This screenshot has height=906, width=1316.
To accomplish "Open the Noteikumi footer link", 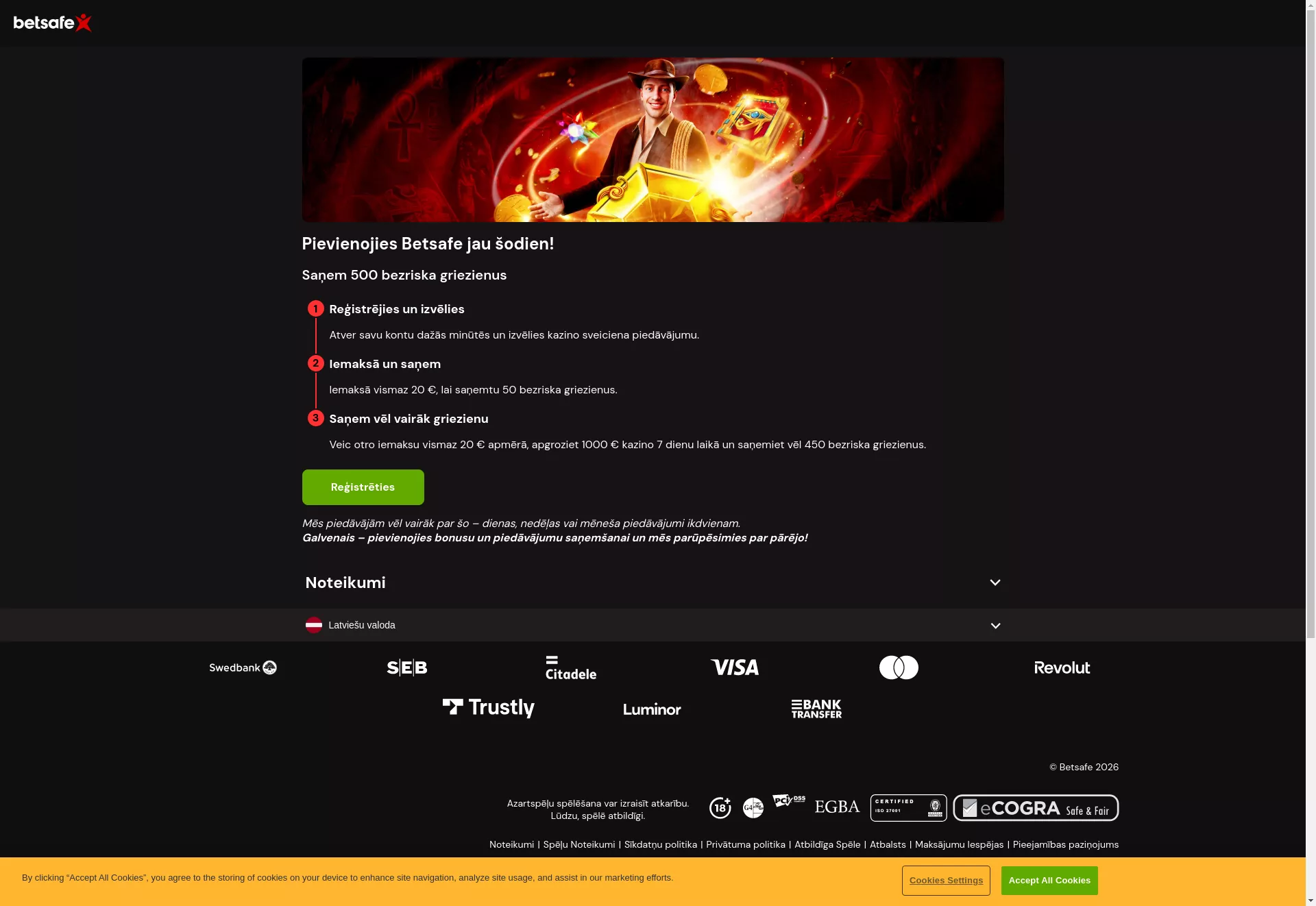I will [x=511, y=844].
